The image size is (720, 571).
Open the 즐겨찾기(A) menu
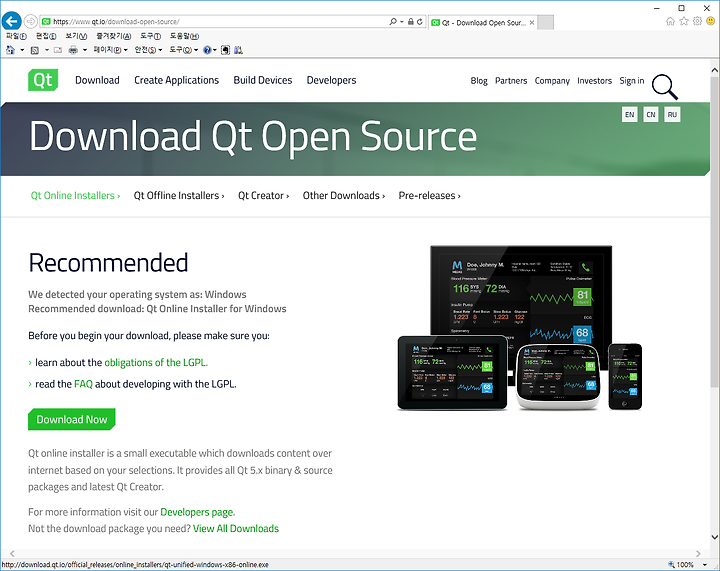[x=113, y=36]
